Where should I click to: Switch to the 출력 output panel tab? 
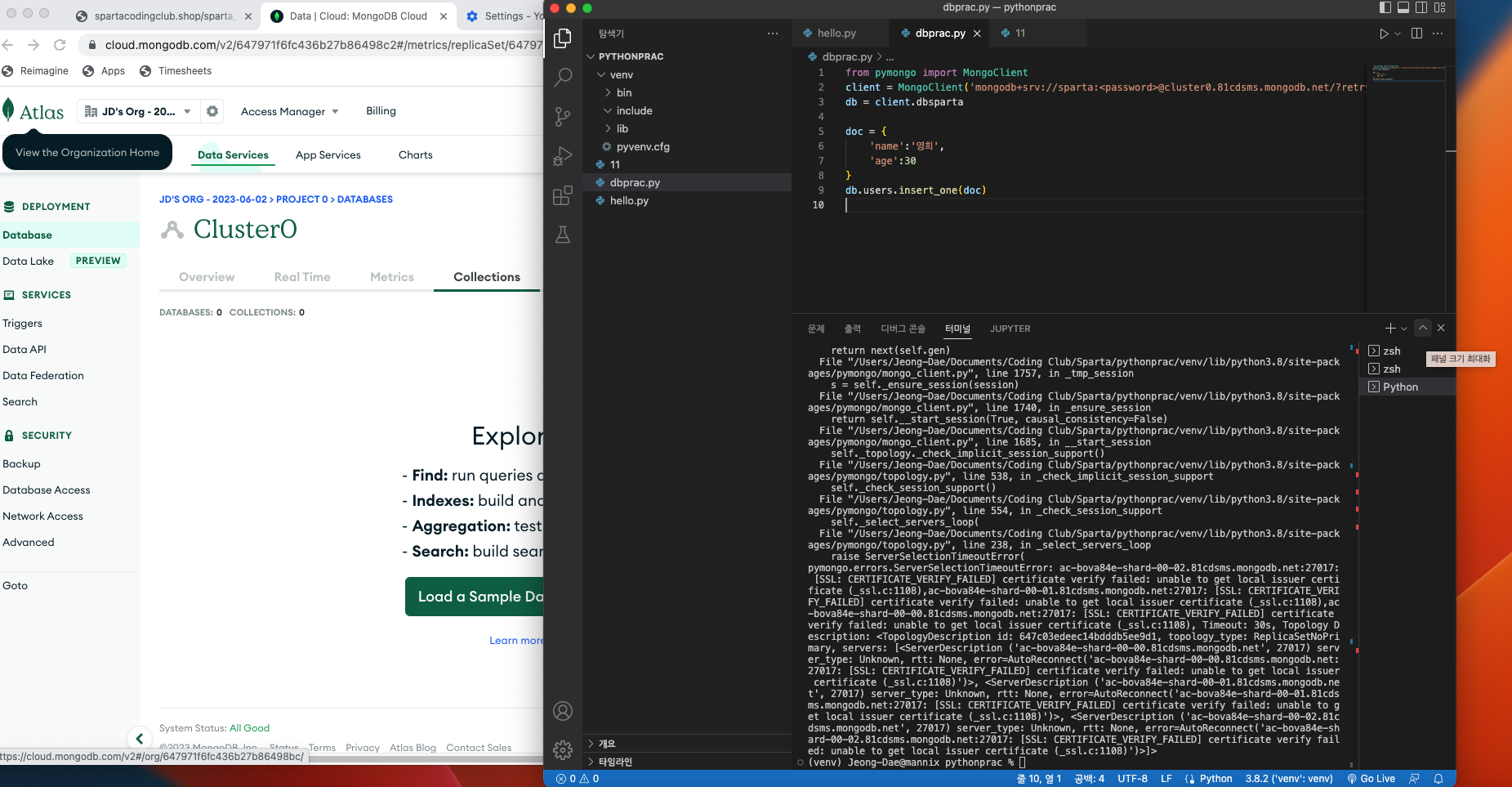[x=853, y=329]
